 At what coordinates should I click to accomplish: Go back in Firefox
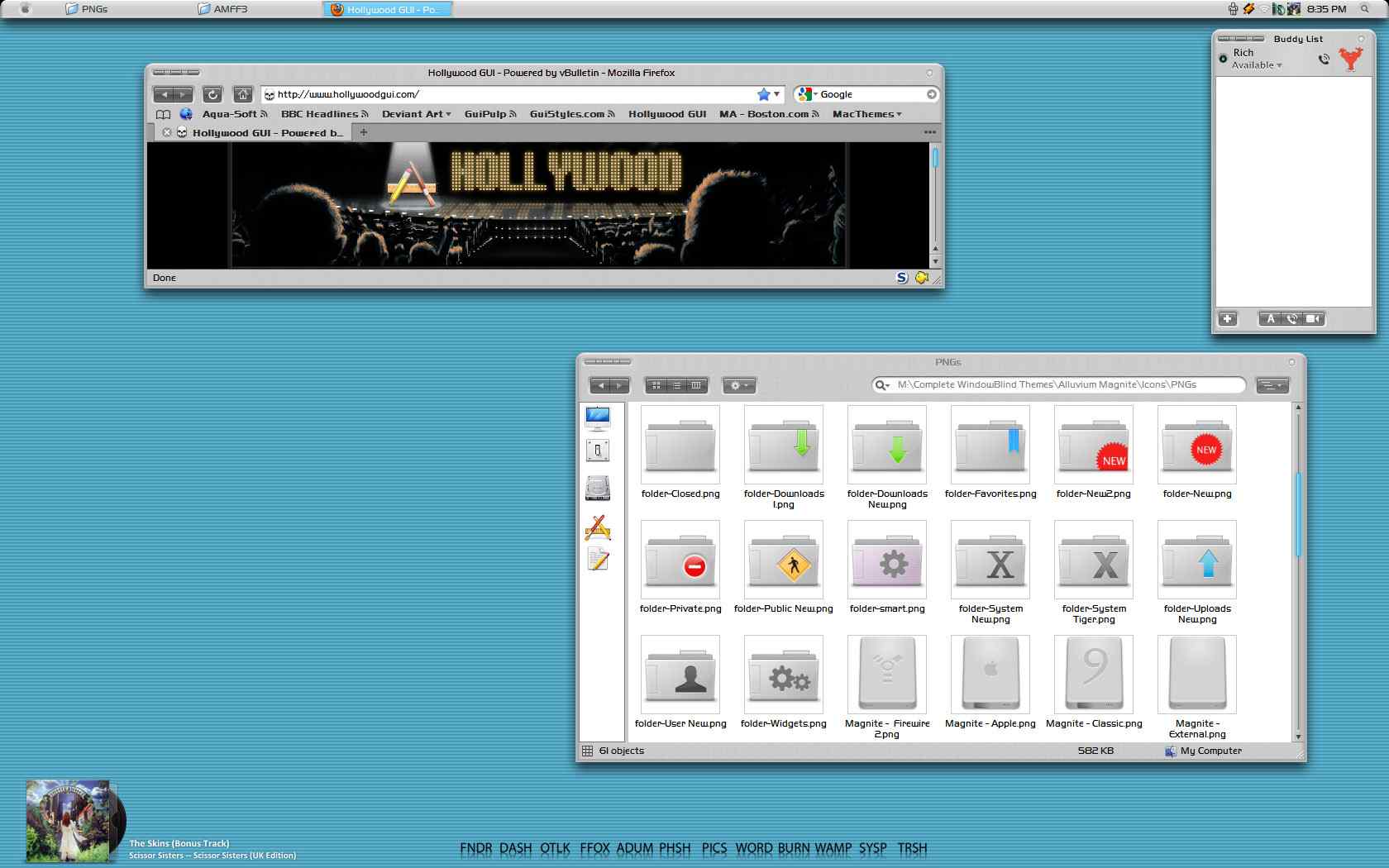(164, 94)
